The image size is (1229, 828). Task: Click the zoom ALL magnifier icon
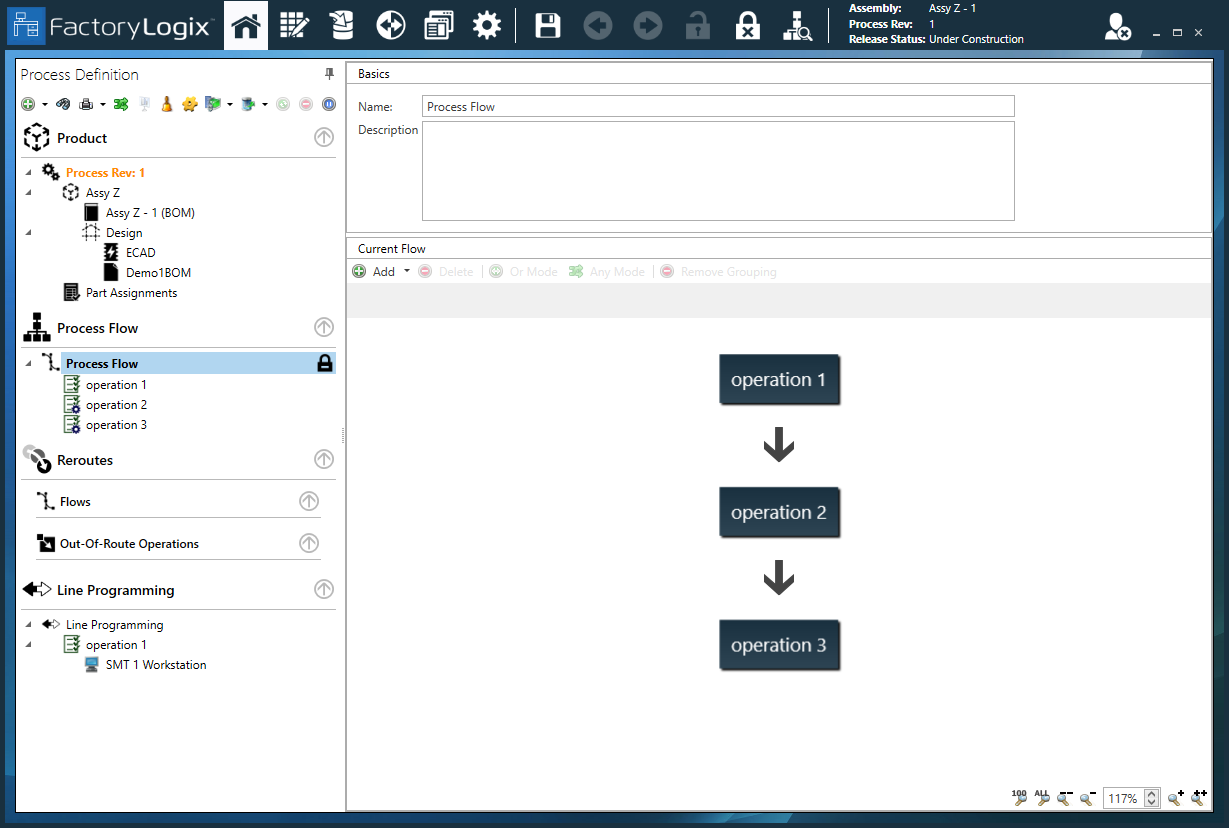pos(1042,798)
